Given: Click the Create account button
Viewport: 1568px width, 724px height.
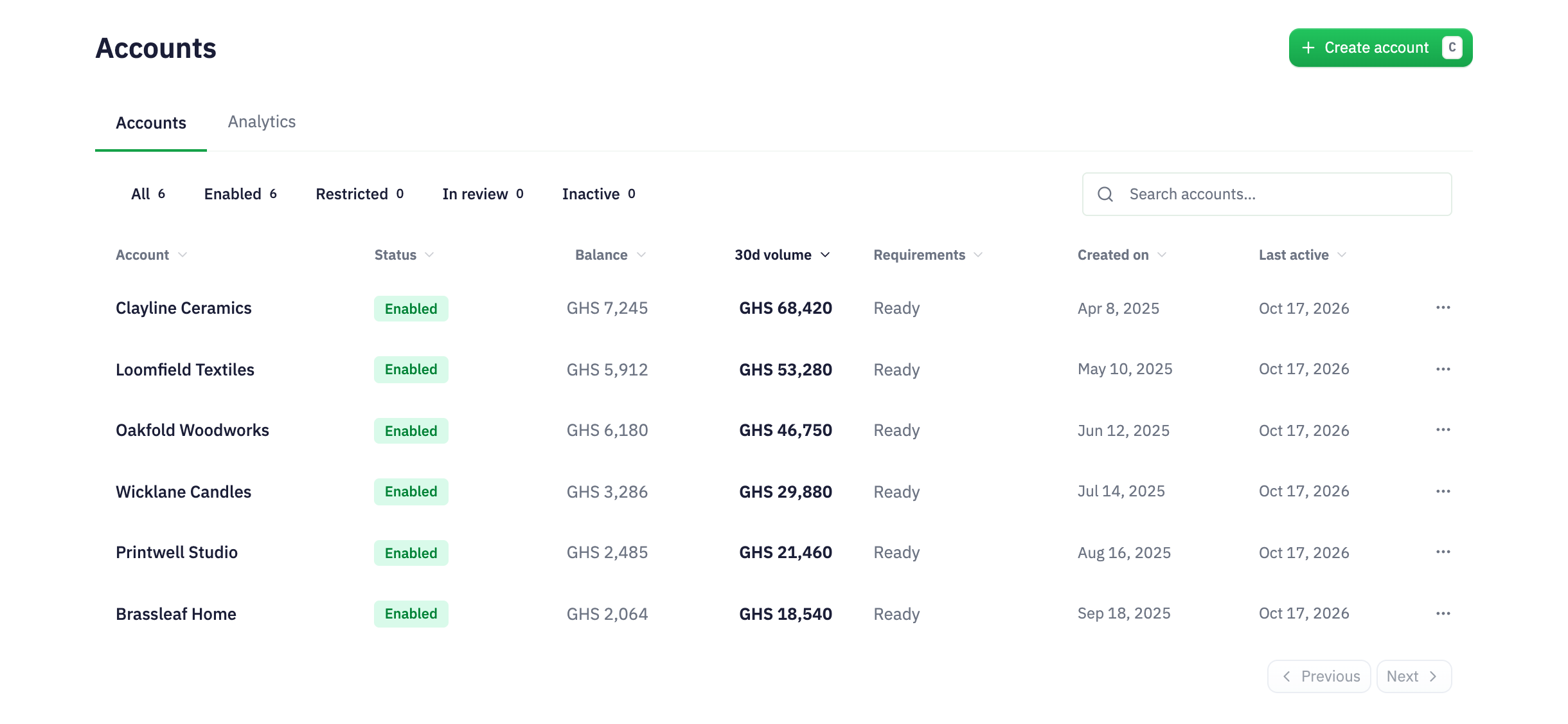Looking at the screenshot, I should coord(1380,48).
